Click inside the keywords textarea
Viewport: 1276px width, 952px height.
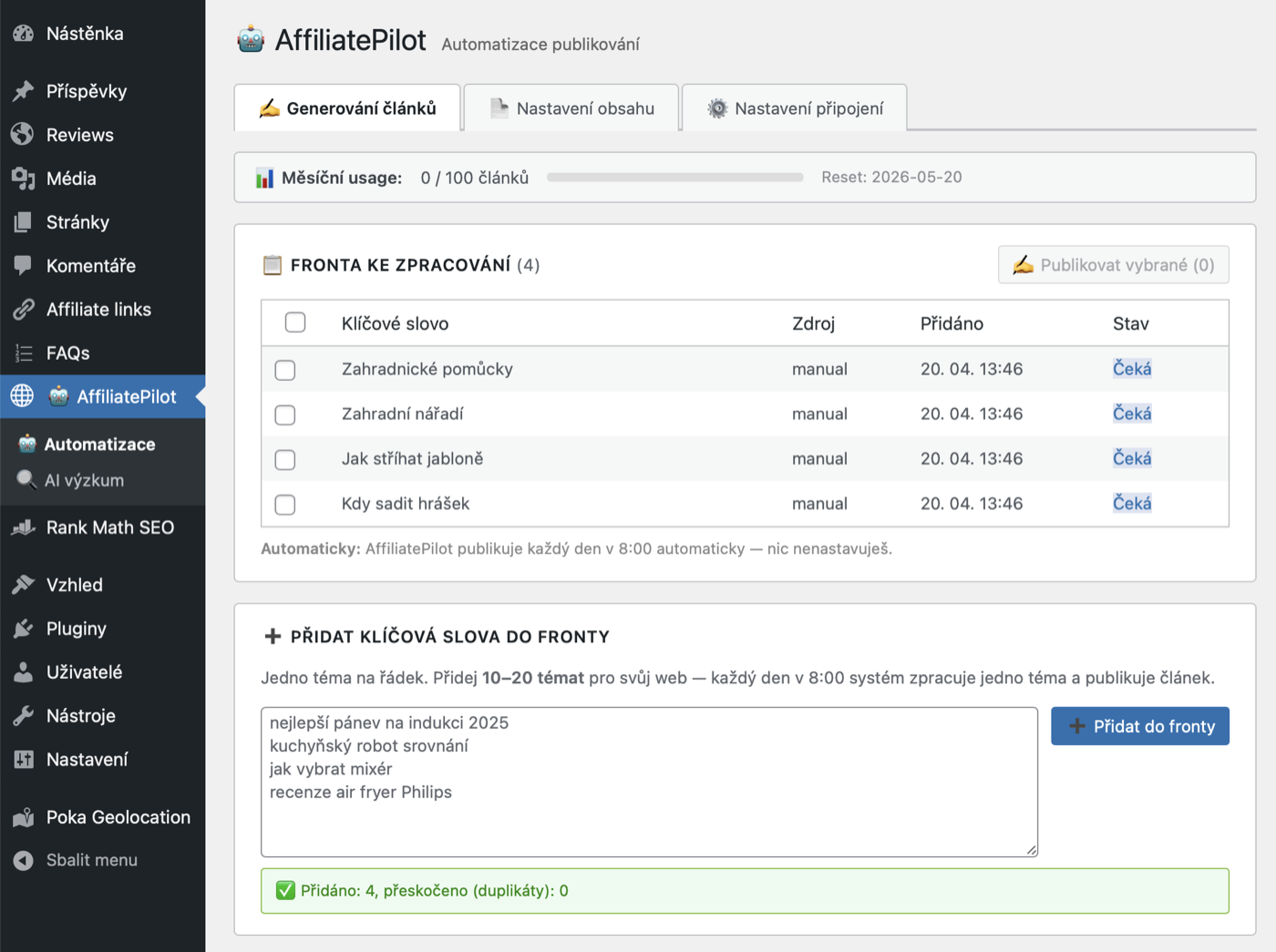point(649,783)
